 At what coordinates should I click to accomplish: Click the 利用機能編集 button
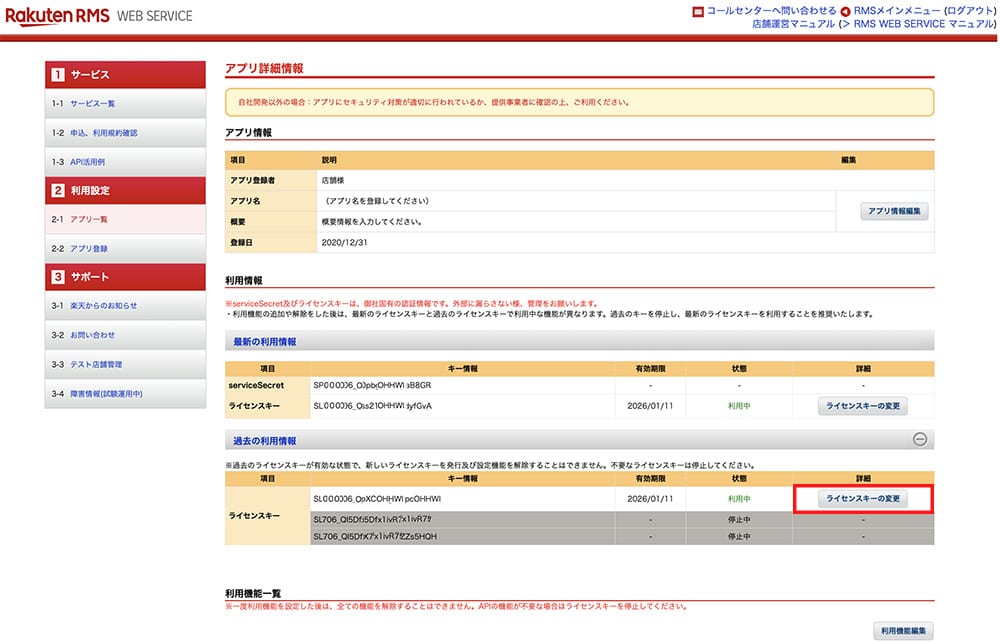(x=903, y=631)
